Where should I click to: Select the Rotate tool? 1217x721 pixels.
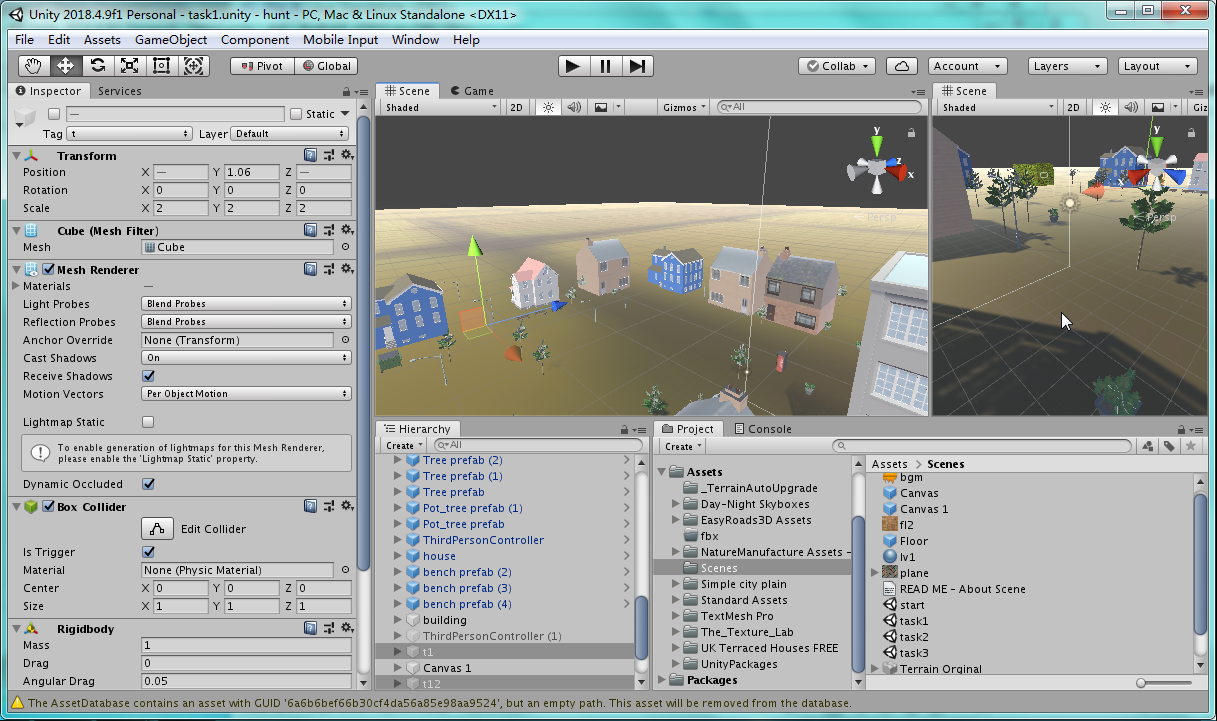click(x=98, y=66)
